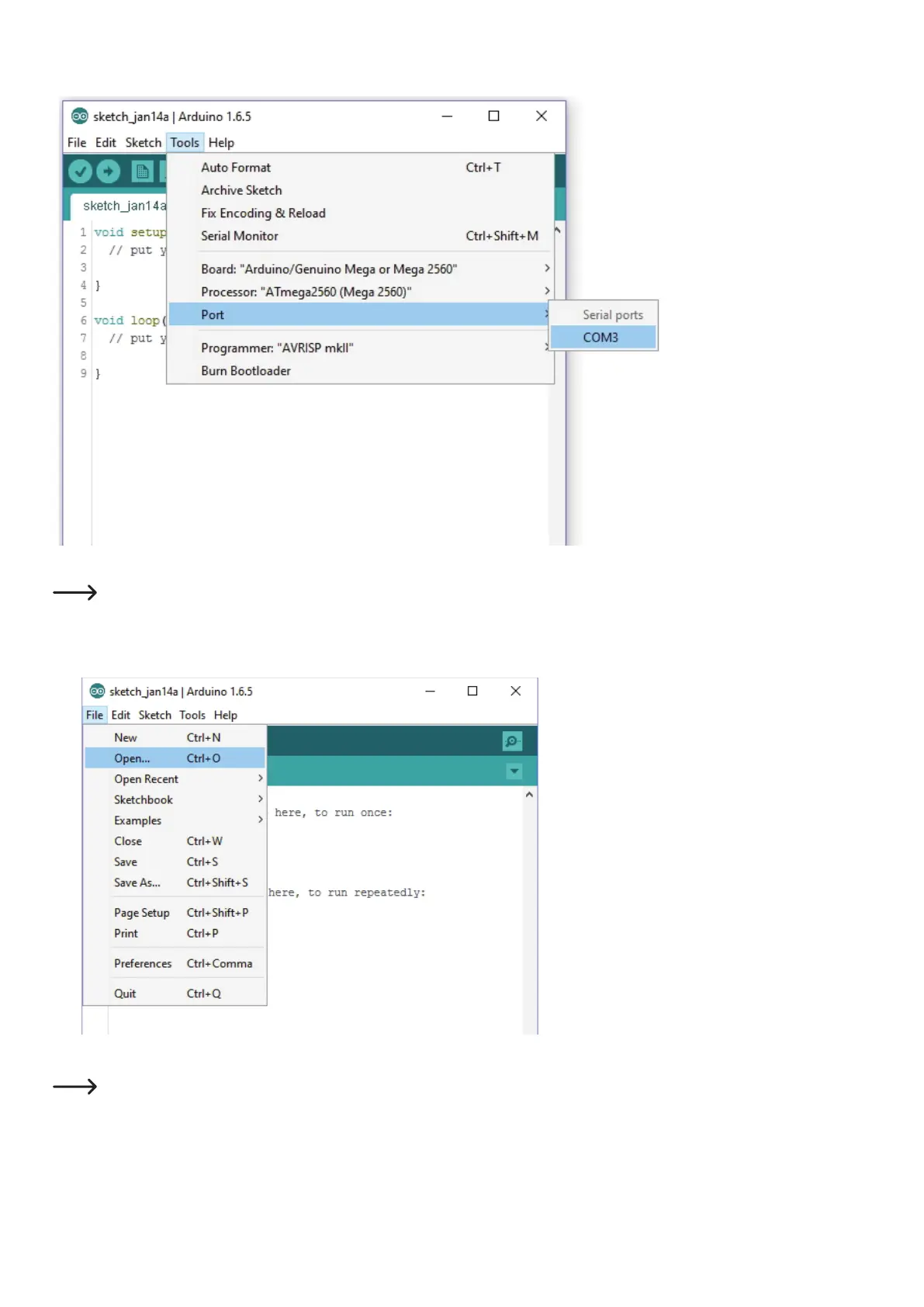Select Burn Bootloader
Screen dimensions: 924x1307
coord(361,371)
